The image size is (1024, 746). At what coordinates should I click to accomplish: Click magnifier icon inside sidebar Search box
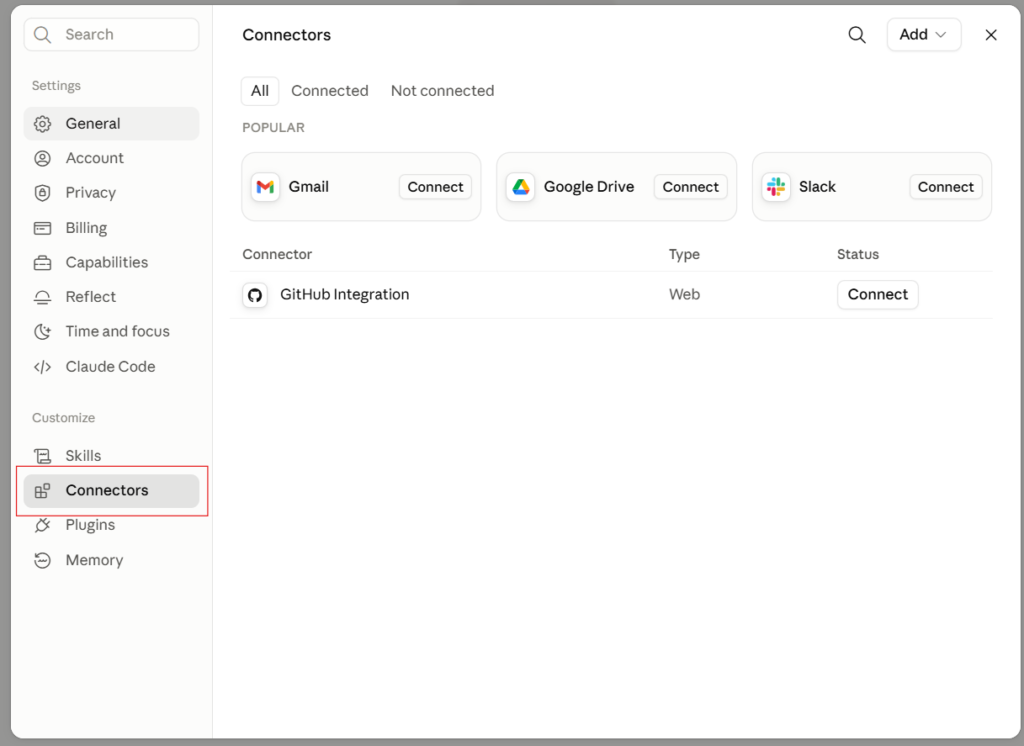click(x=42, y=35)
